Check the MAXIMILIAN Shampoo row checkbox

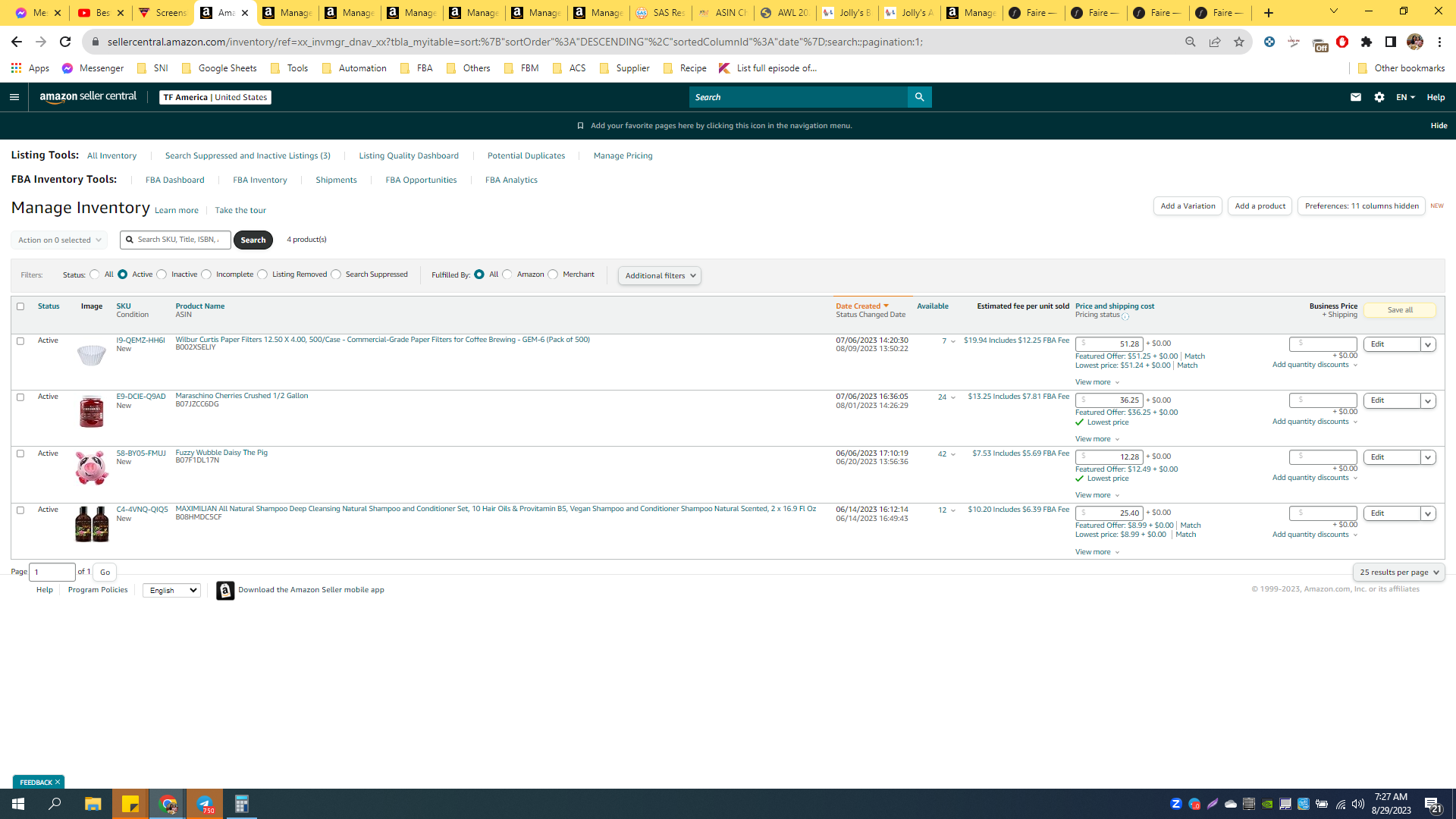20,510
